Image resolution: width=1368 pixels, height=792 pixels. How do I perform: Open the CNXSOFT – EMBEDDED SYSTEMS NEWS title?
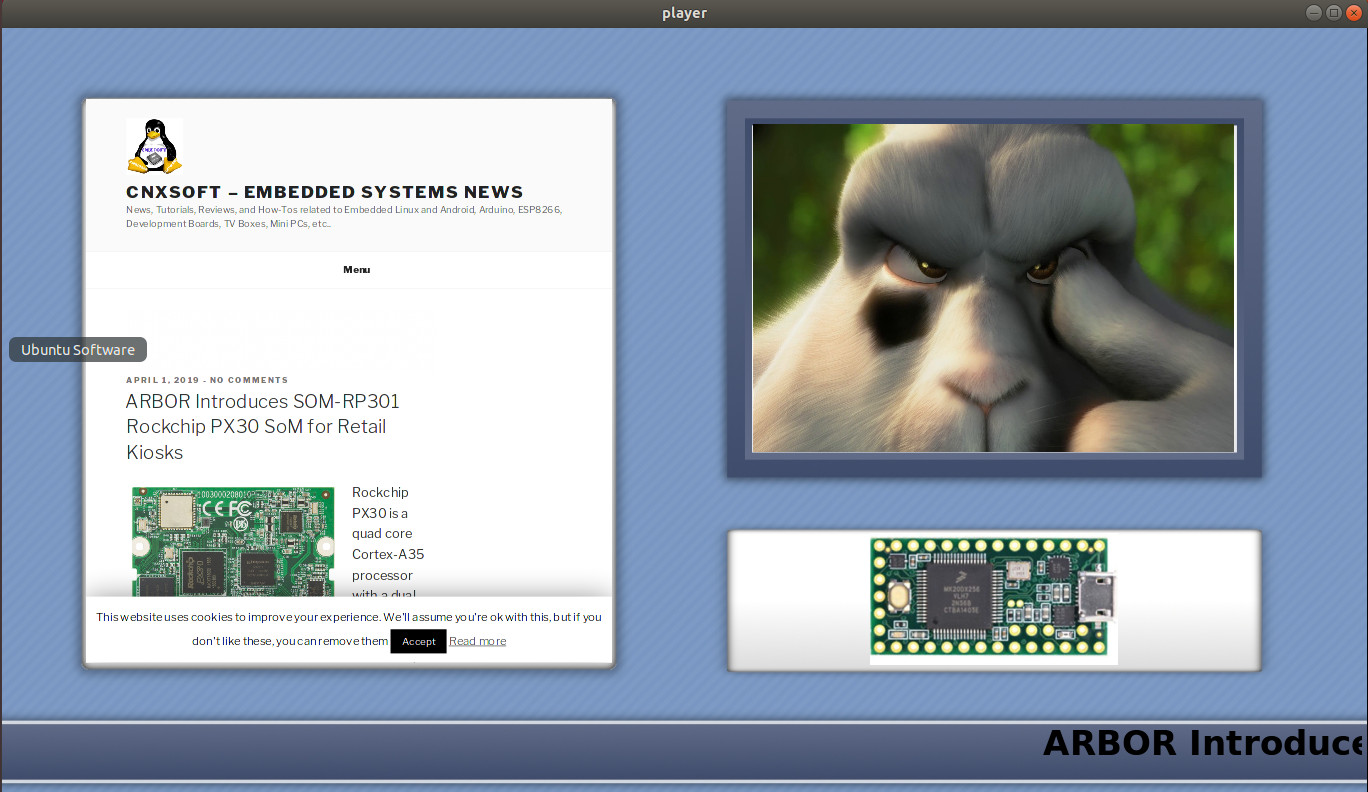coord(325,192)
